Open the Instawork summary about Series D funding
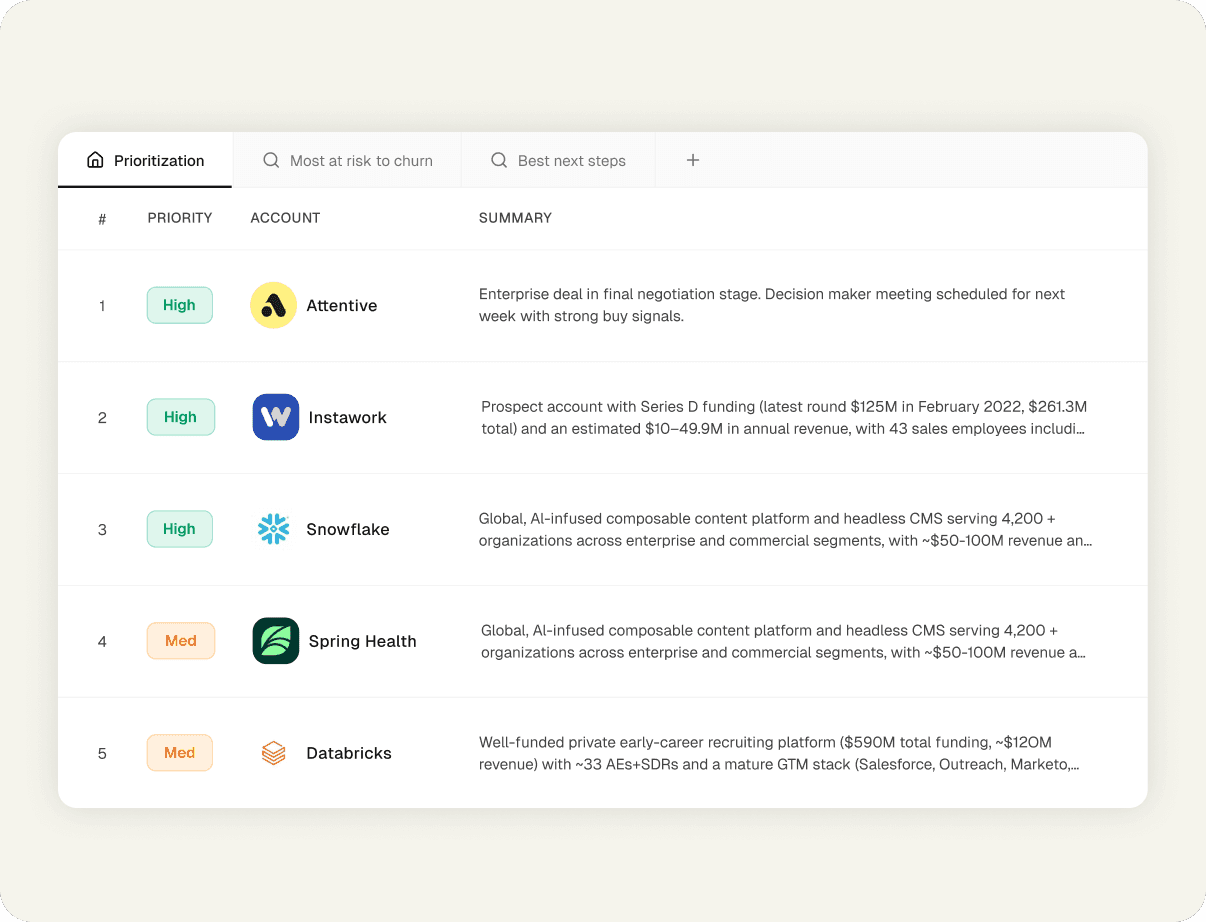The image size is (1206, 922). (784, 417)
